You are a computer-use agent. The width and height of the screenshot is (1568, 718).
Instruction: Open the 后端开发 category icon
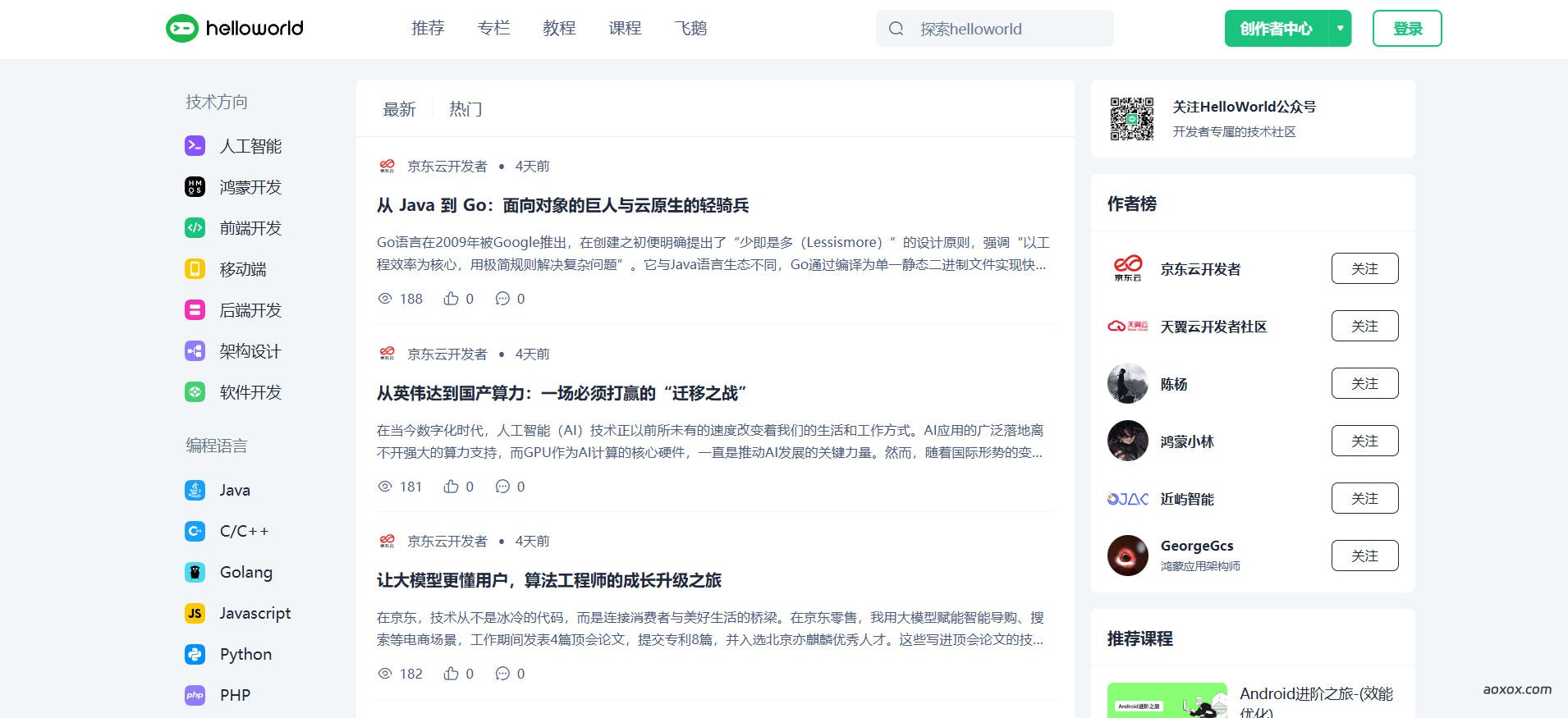(x=195, y=310)
